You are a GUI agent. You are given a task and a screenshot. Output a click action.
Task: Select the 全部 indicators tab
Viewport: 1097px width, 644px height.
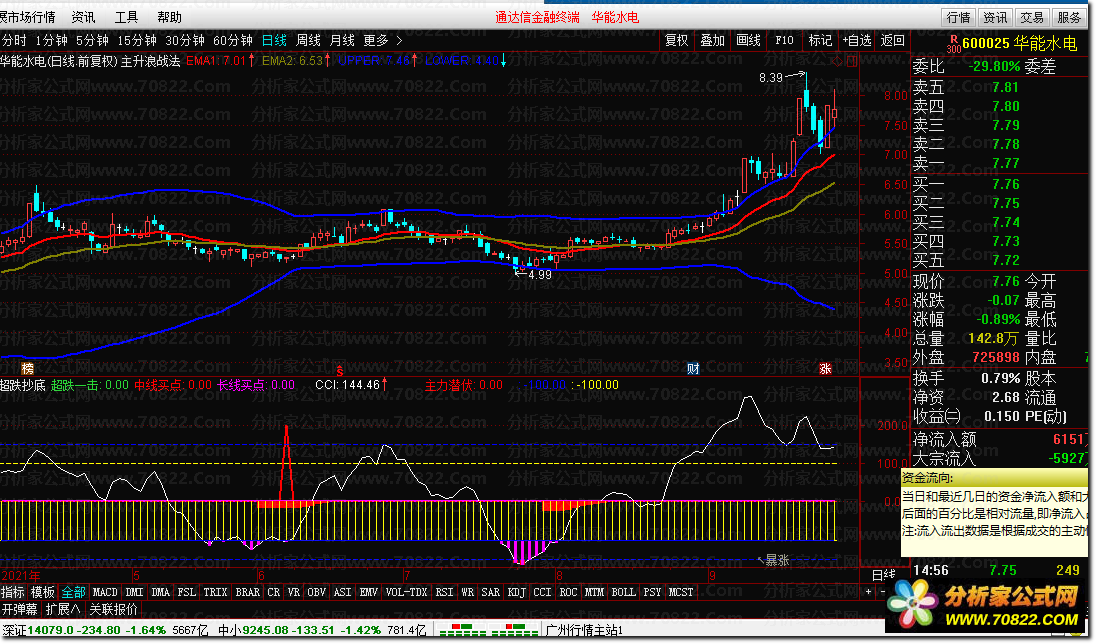(x=73, y=592)
